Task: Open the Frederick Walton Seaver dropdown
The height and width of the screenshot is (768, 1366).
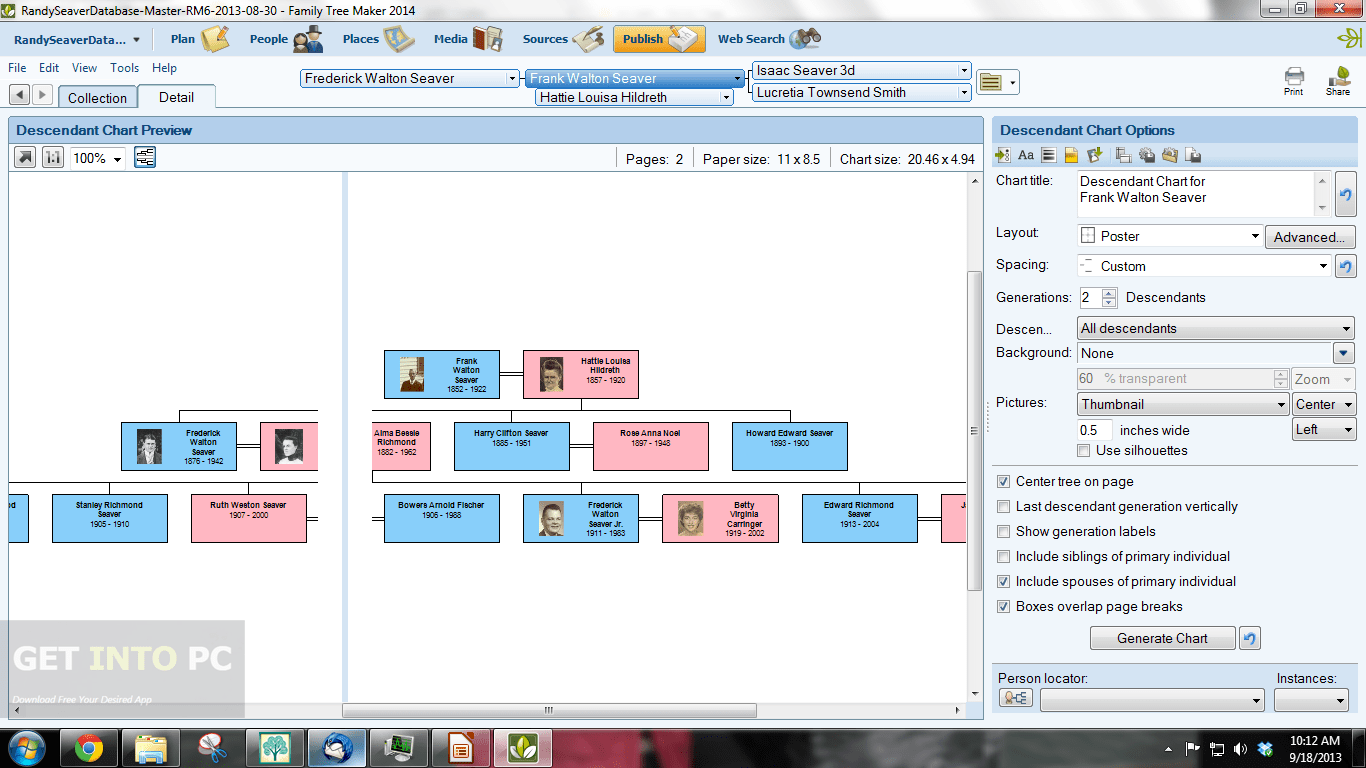Action: [x=410, y=78]
